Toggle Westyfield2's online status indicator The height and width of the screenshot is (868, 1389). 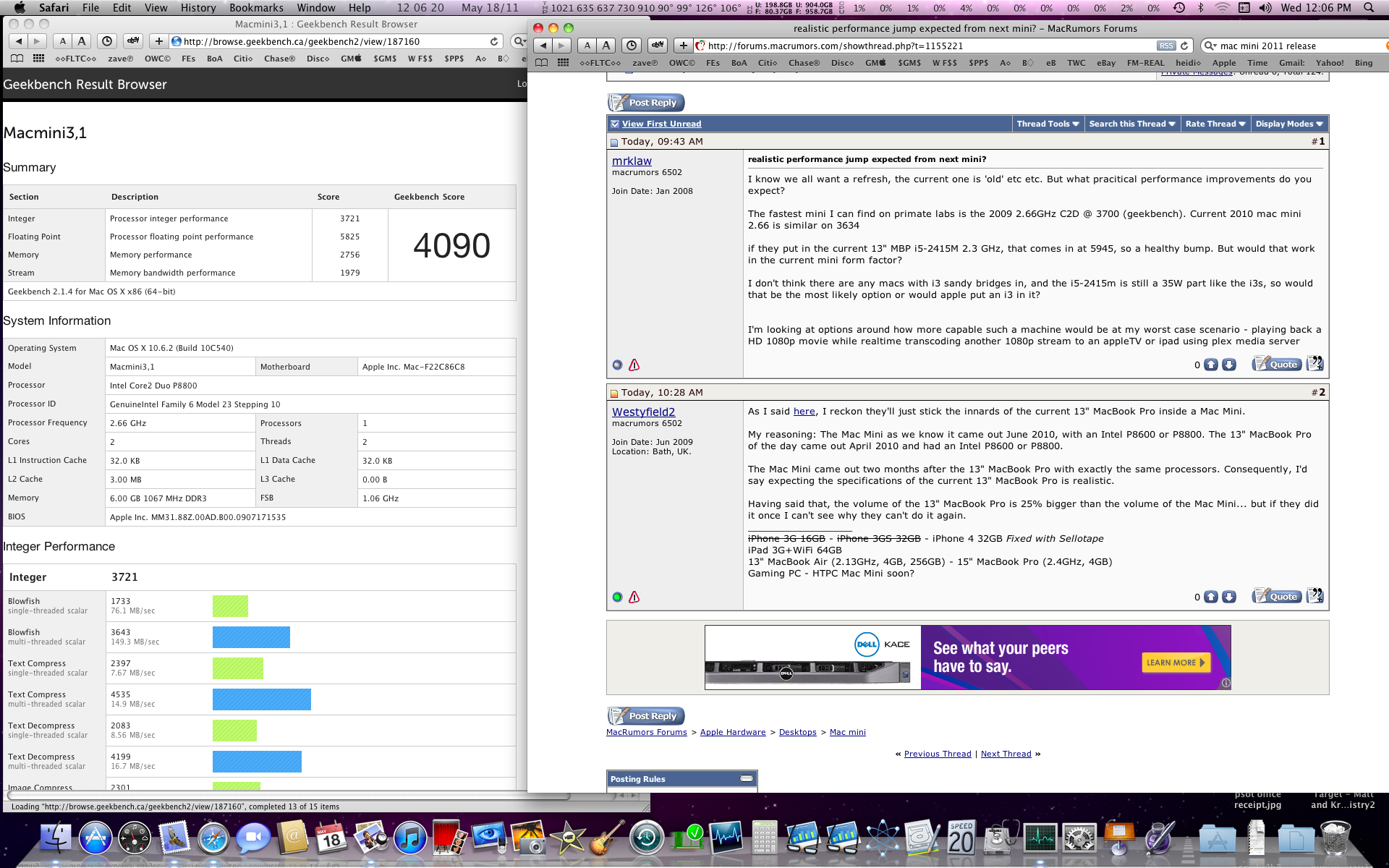tap(617, 597)
